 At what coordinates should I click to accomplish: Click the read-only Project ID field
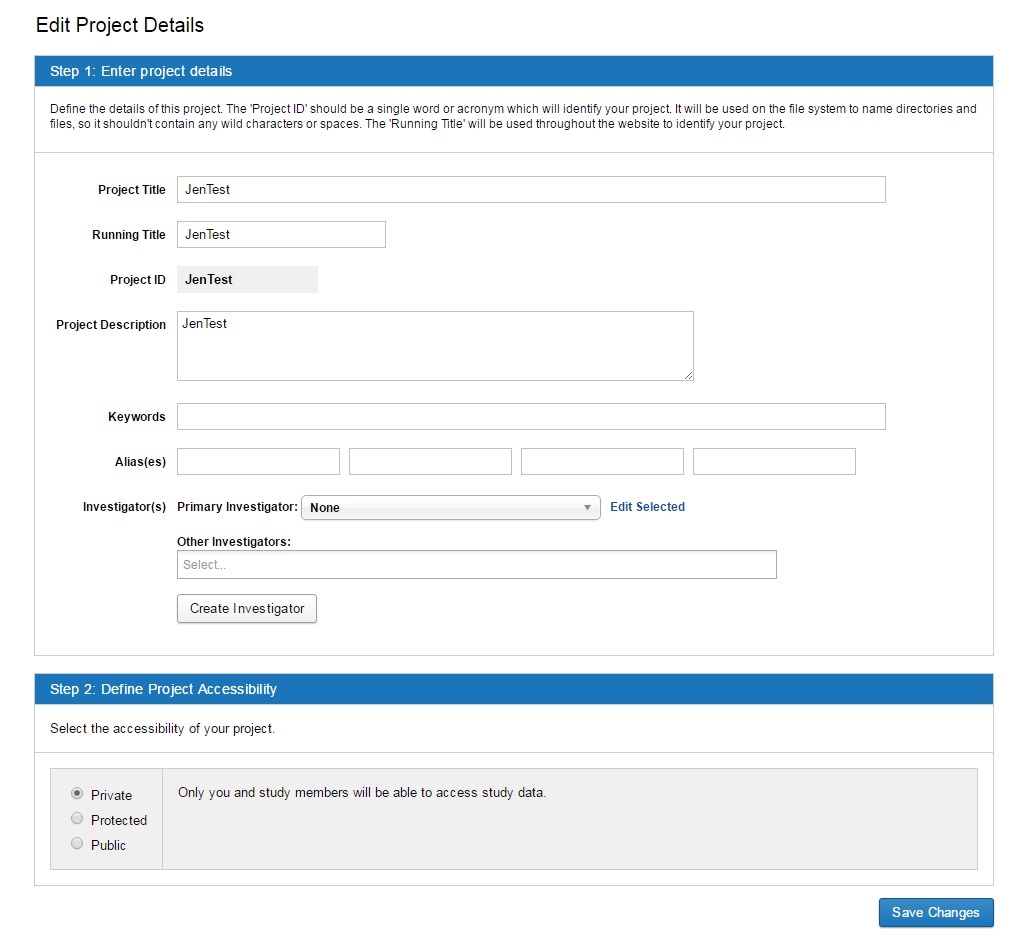pyautogui.click(x=246, y=279)
